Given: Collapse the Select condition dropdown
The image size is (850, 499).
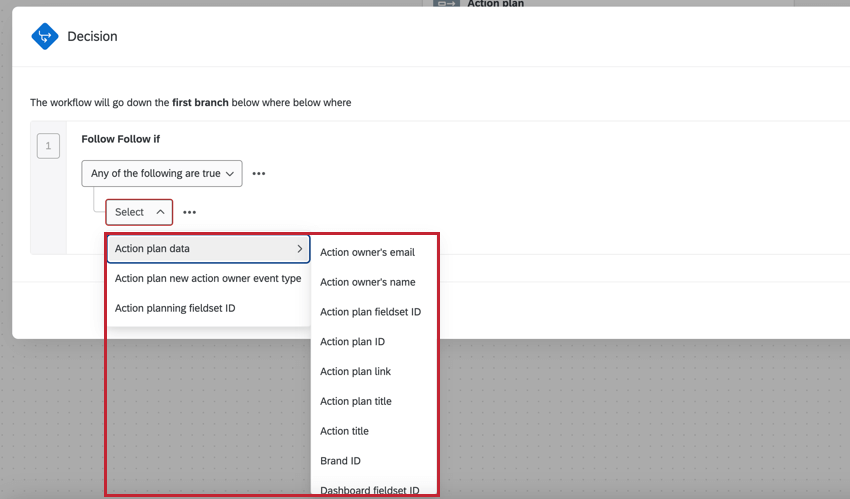Looking at the screenshot, I should [139, 212].
